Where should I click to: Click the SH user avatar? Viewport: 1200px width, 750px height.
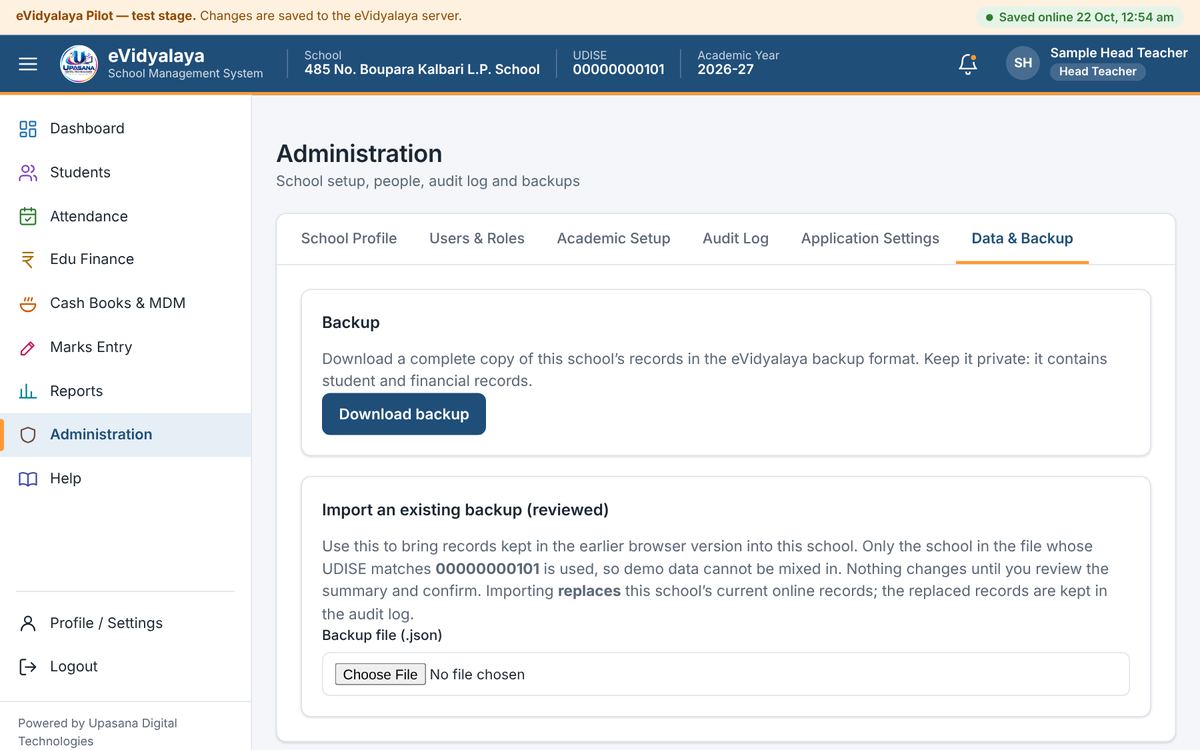(x=1023, y=63)
